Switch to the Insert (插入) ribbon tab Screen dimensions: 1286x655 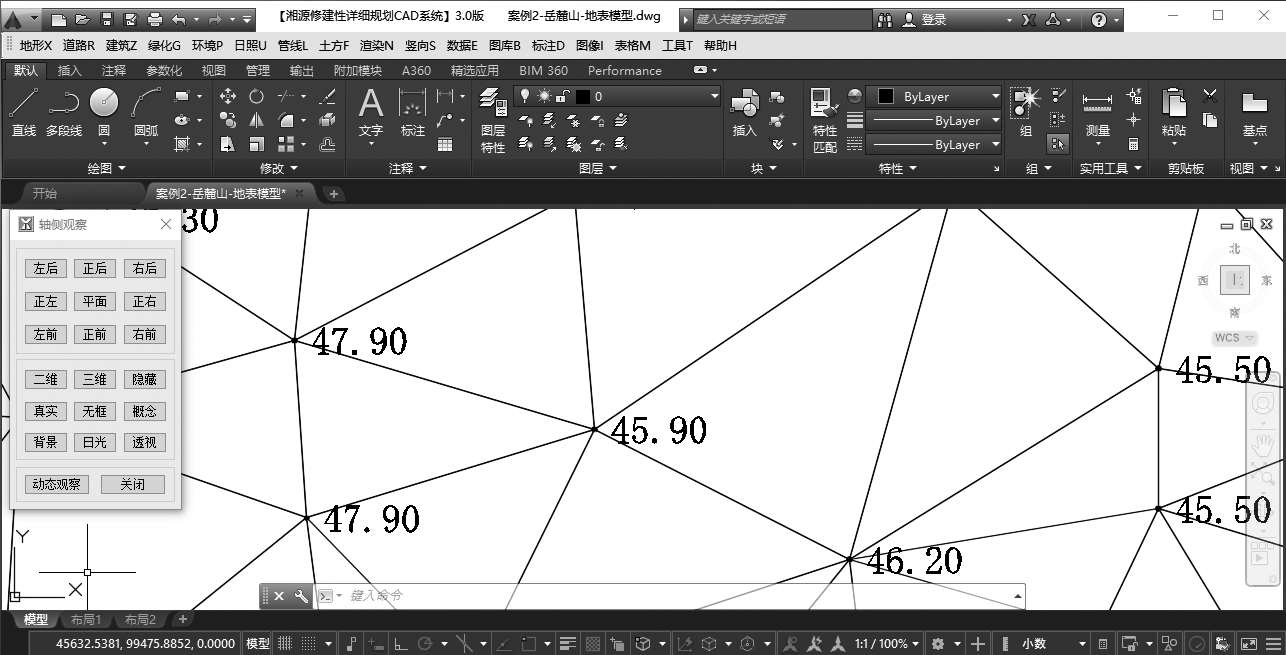70,70
